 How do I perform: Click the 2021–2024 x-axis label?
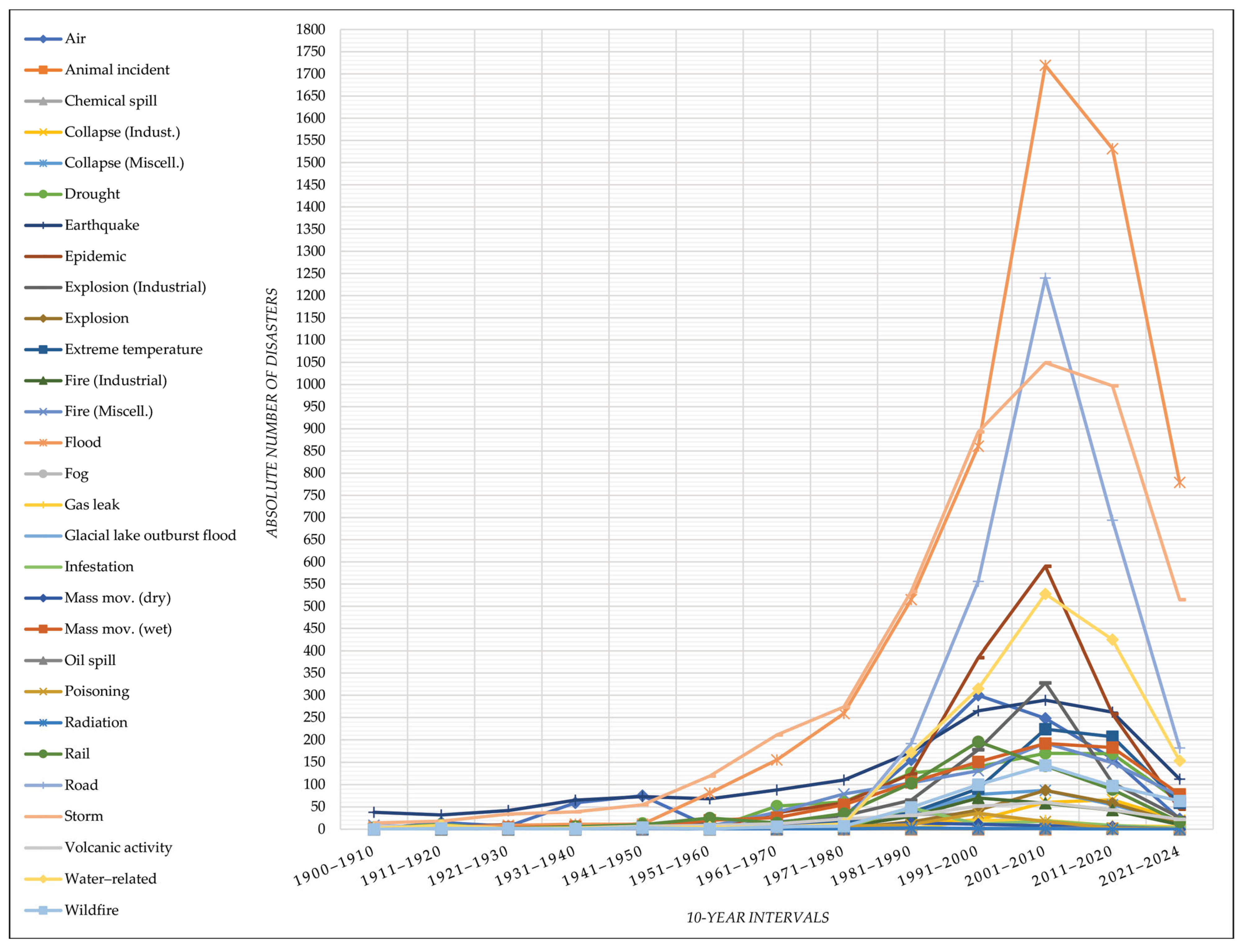[1140, 867]
